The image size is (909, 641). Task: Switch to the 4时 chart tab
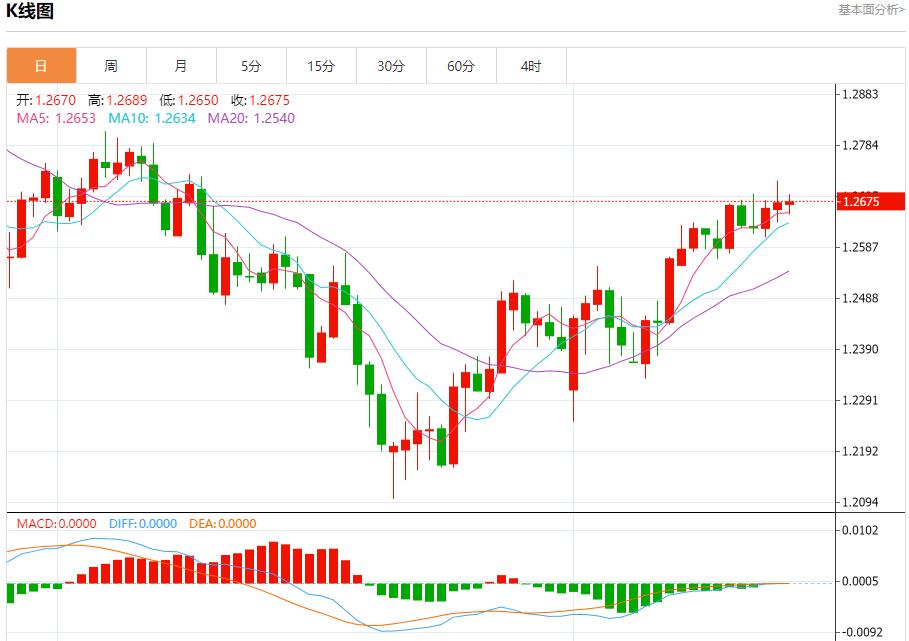click(531, 66)
